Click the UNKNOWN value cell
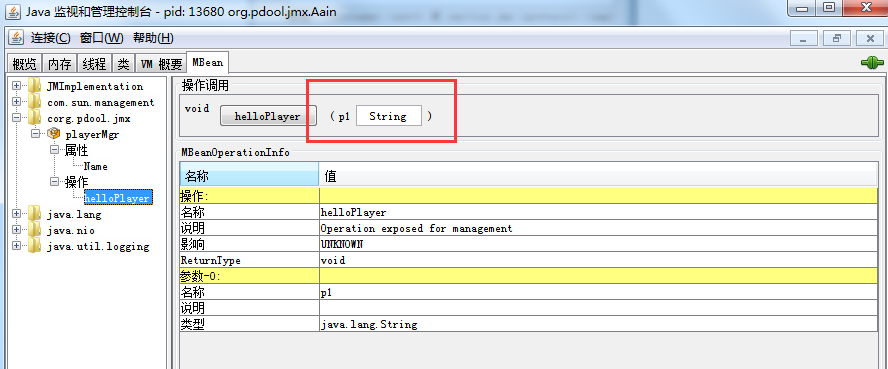 (598, 244)
